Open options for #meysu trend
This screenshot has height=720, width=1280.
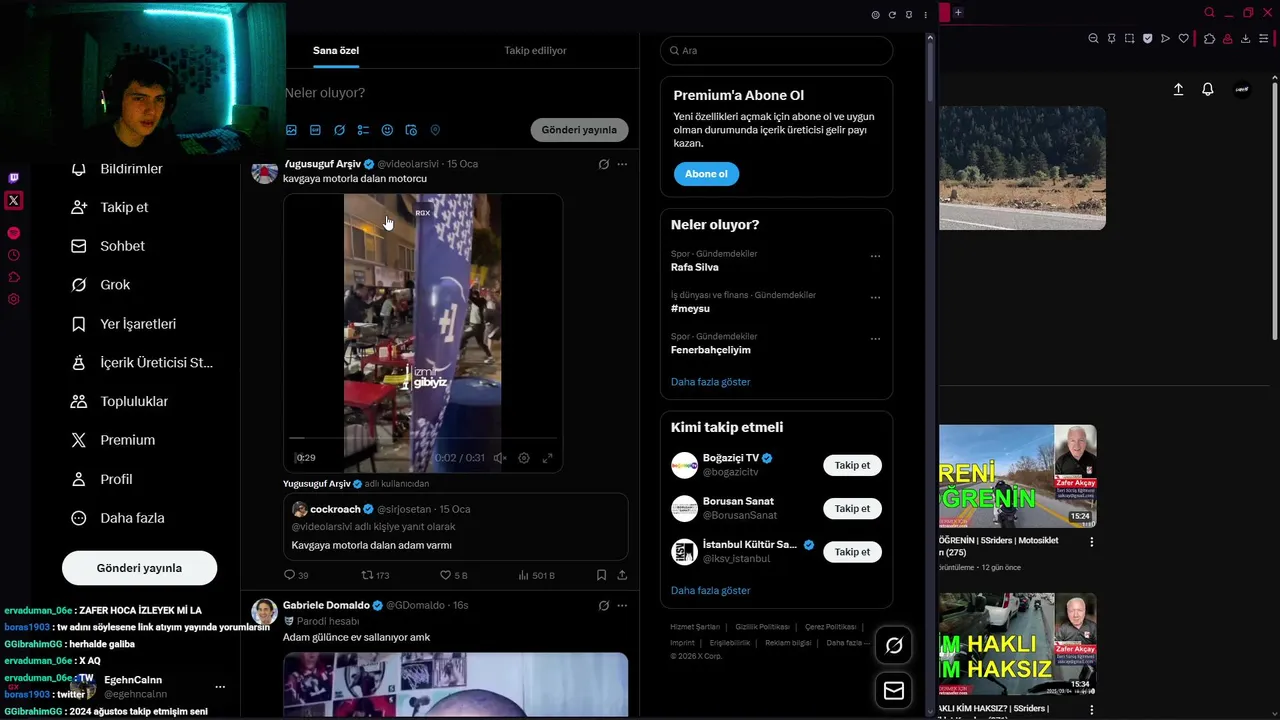coord(875,297)
